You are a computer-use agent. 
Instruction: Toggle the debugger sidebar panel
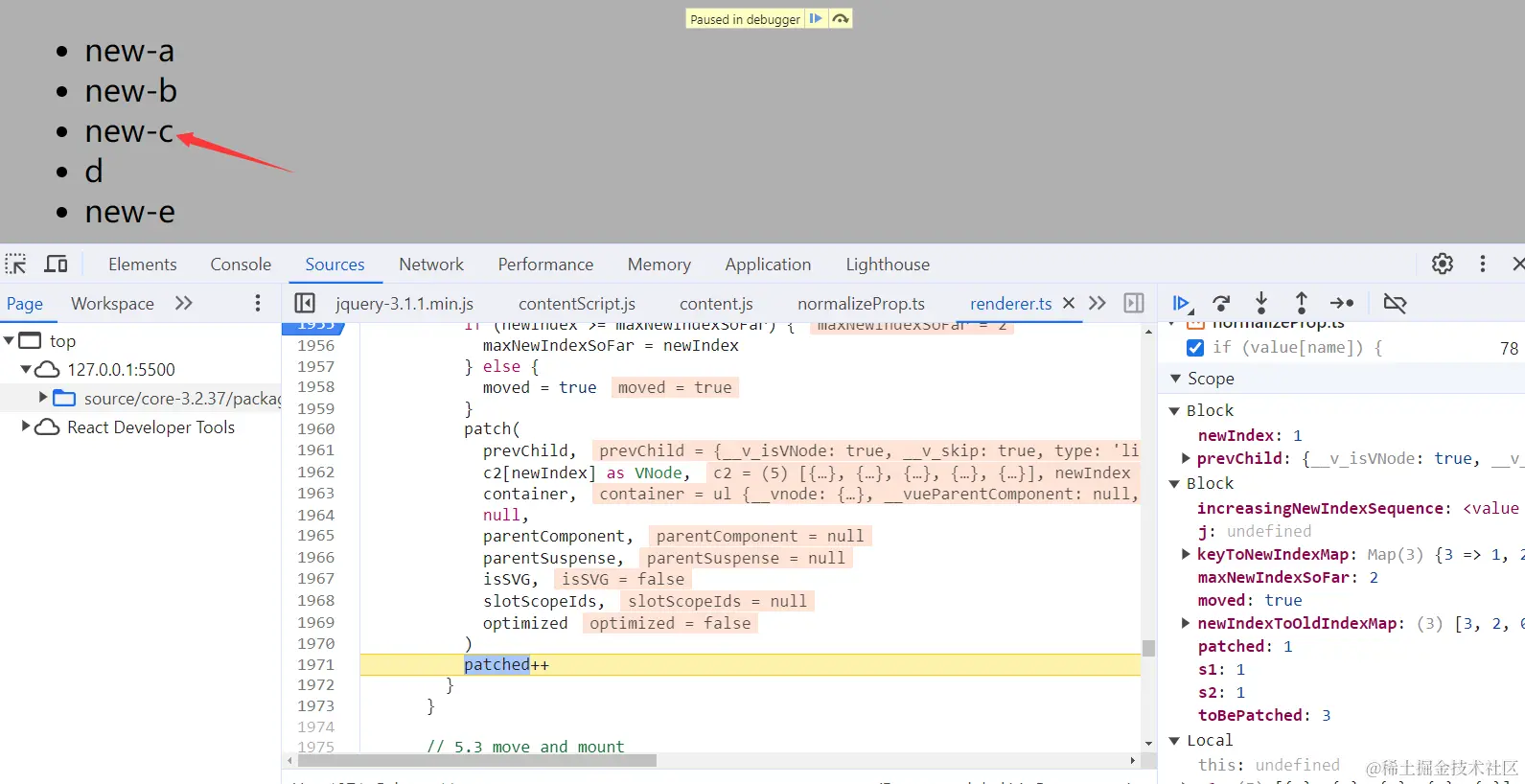click(1134, 303)
